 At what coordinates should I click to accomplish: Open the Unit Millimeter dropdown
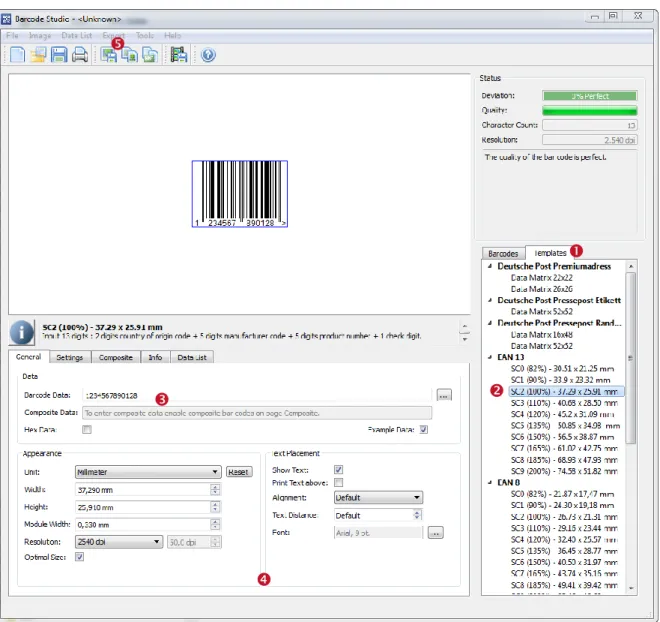click(x=148, y=472)
